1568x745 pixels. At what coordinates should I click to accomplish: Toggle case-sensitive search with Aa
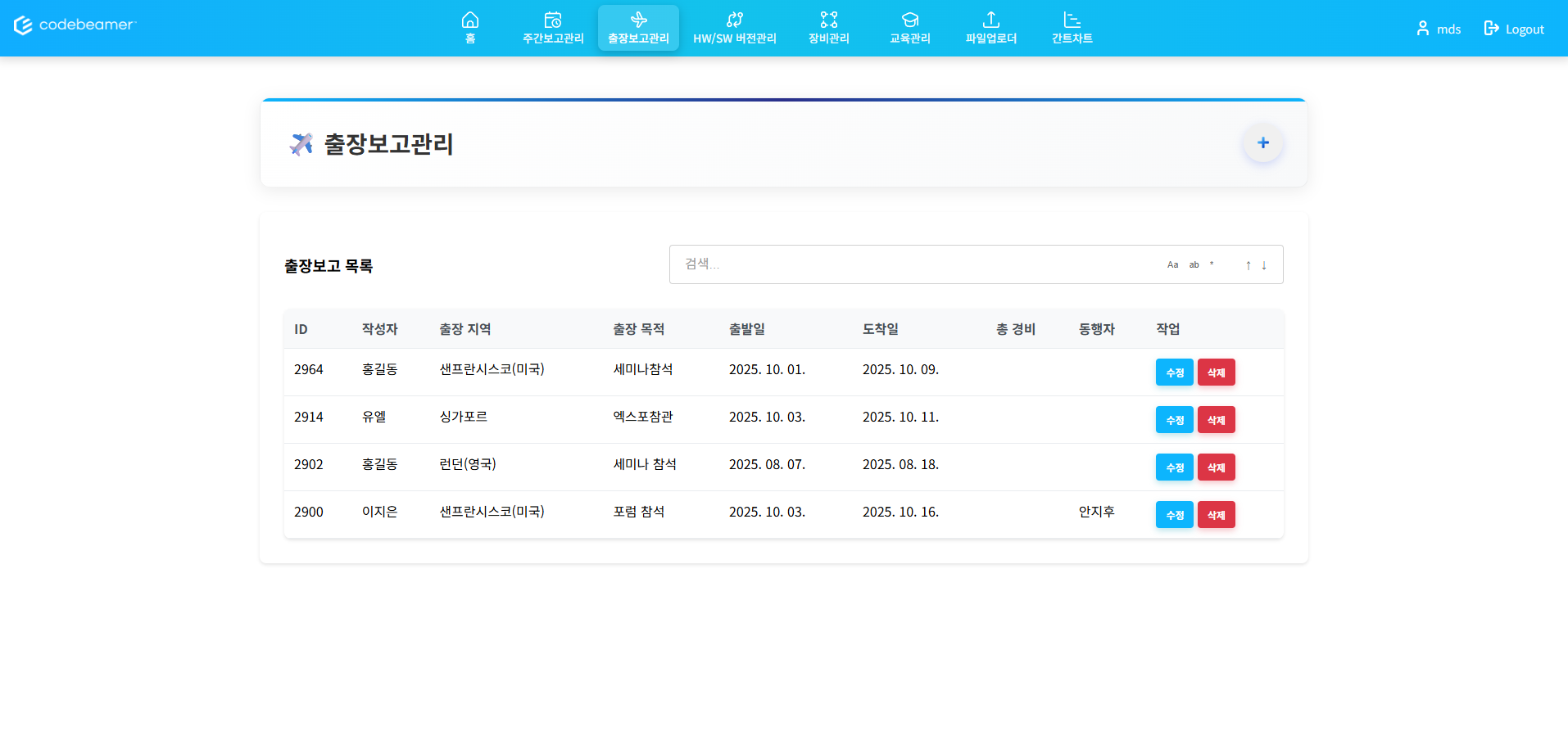click(1171, 264)
